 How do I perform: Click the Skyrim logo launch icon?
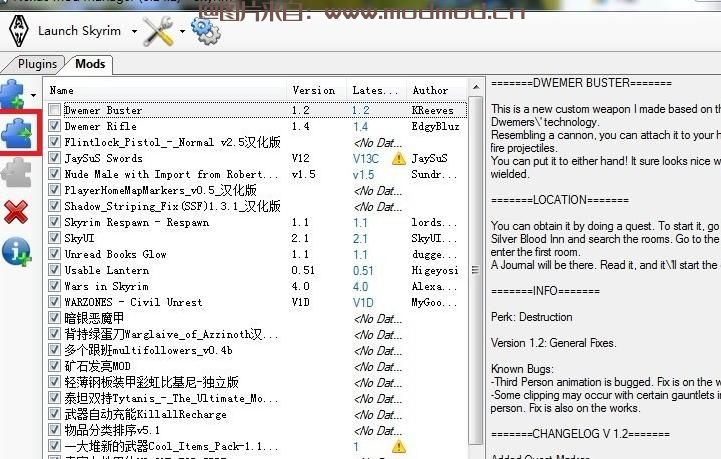(19, 31)
